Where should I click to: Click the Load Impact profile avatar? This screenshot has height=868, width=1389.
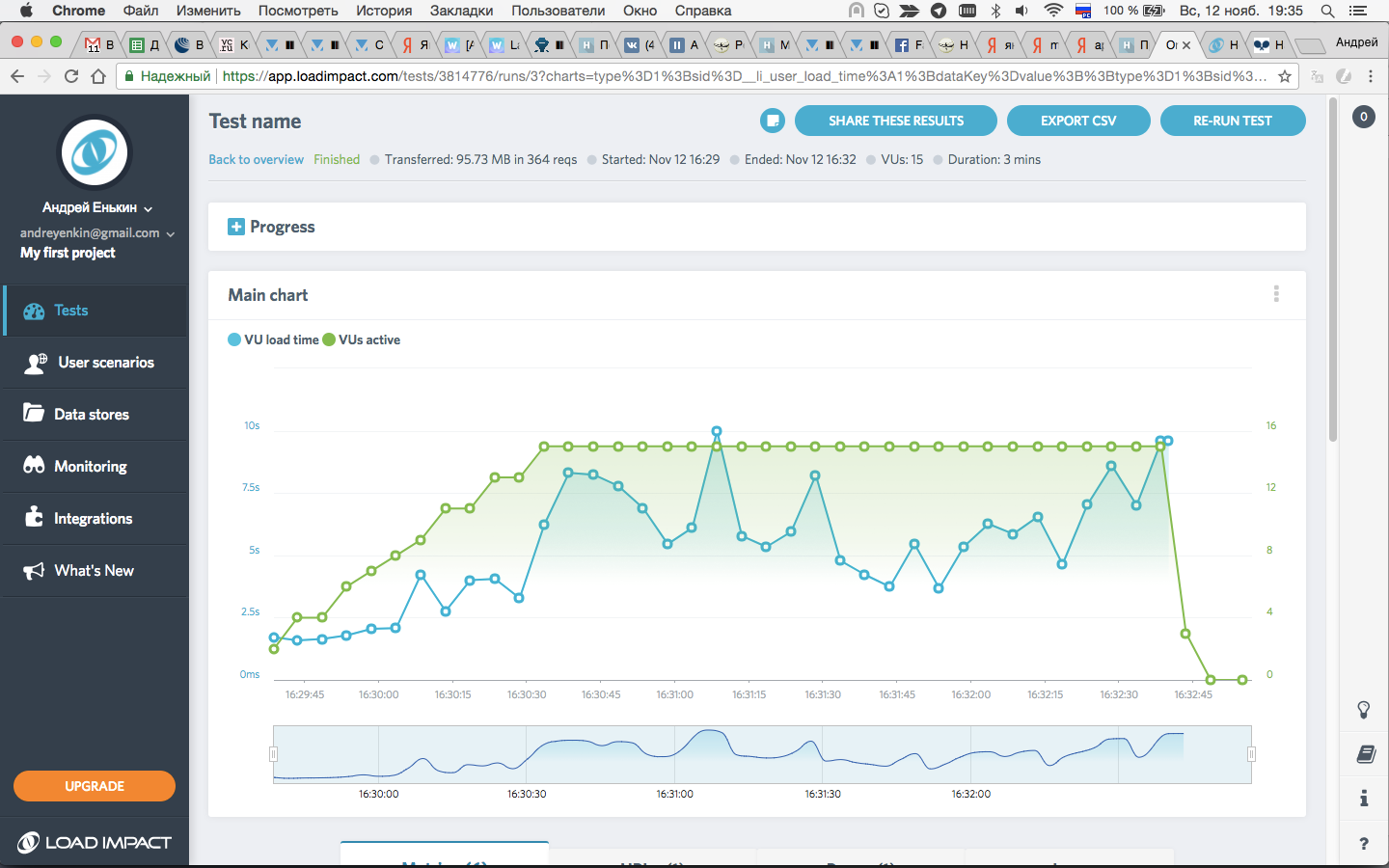click(x=95, y=152)
